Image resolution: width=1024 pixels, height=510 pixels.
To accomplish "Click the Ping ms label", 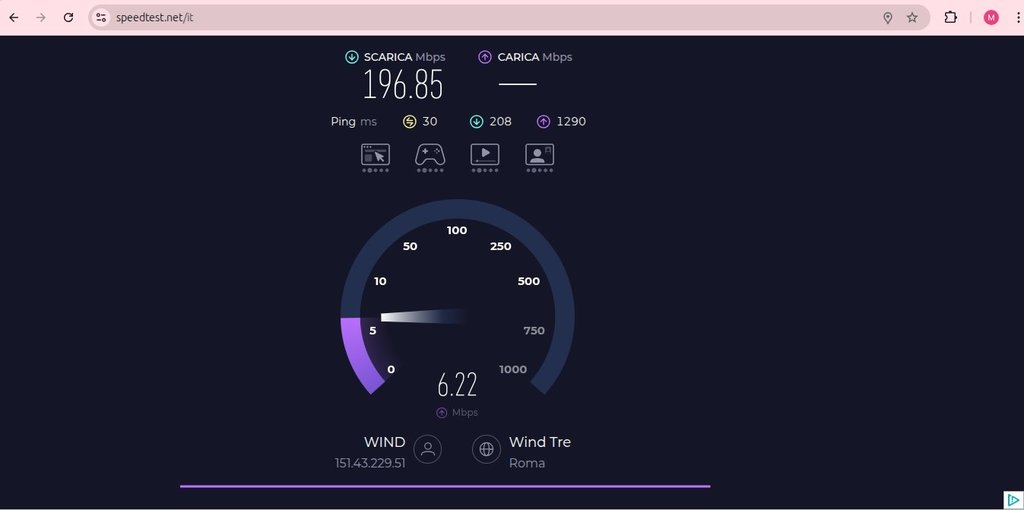I will pyautogui.click(x=354, y=121).
